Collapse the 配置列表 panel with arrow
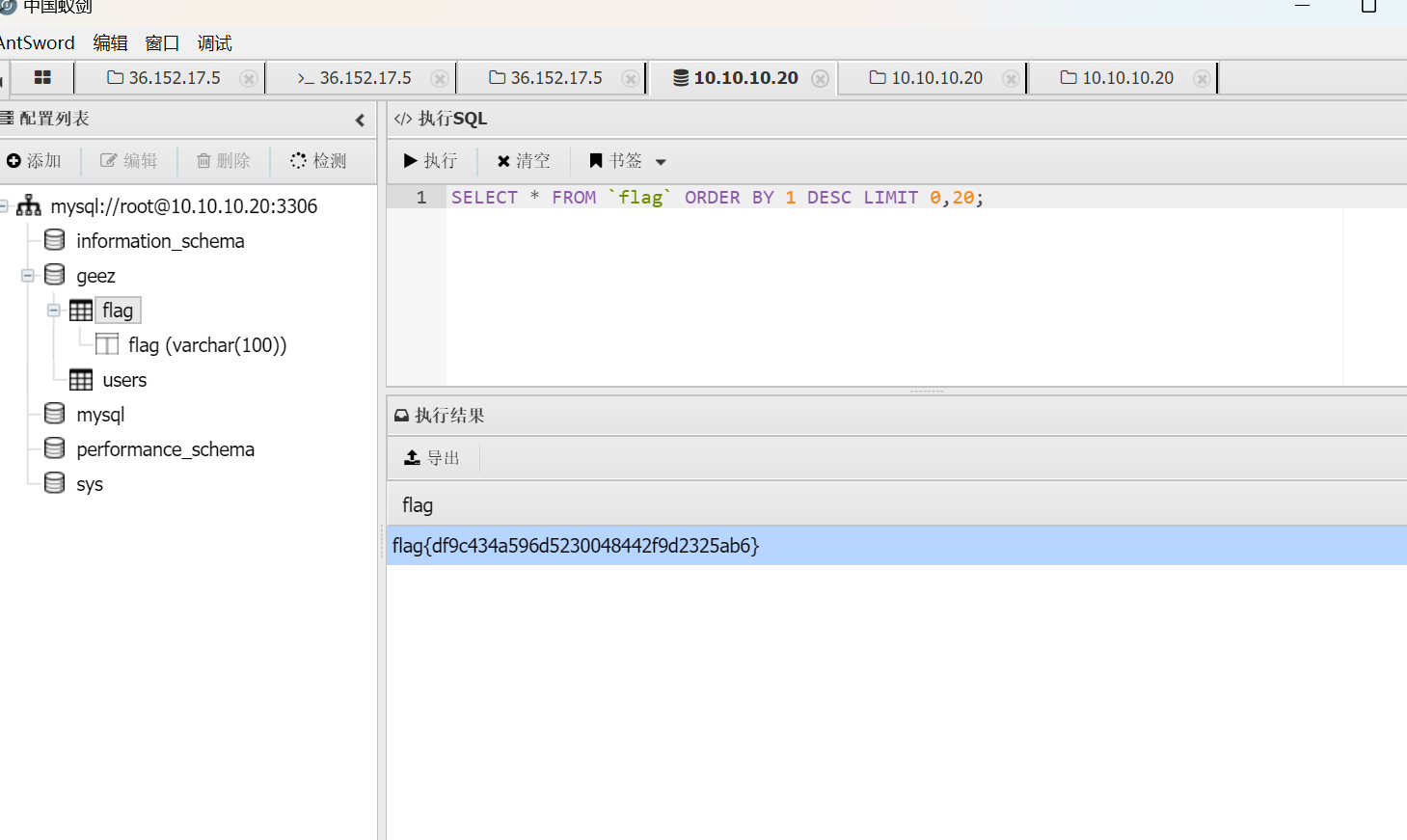Image resolution: width=1407 pixels, height=840 pixels. coord(360,121)
